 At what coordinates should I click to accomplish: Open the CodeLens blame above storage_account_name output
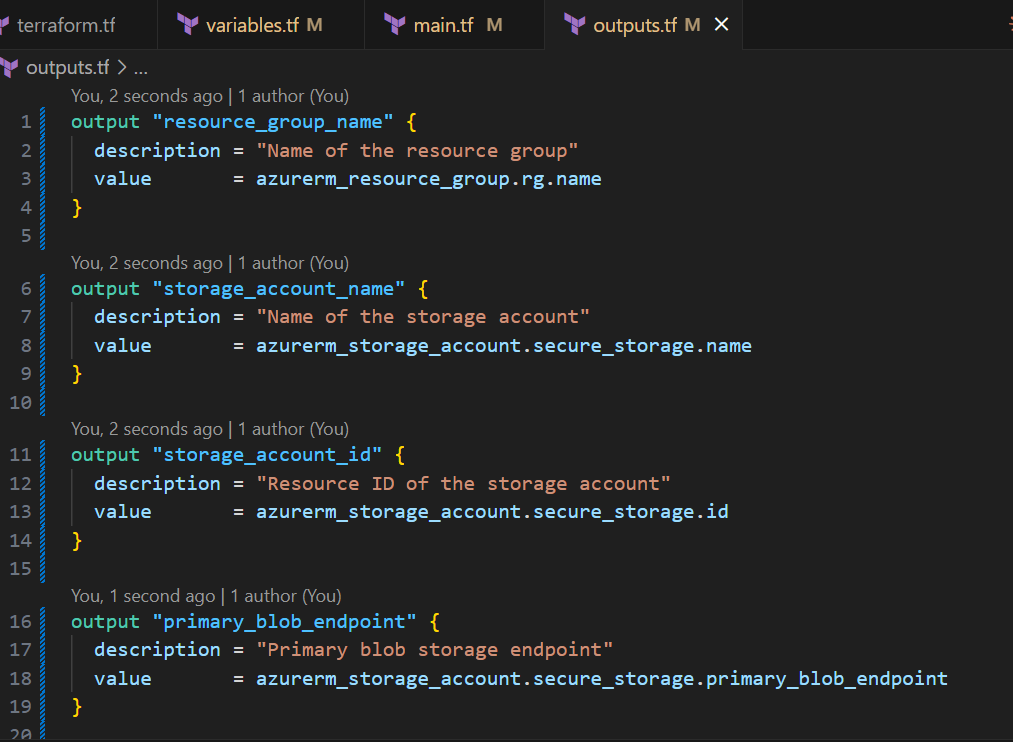coord(209,263)
